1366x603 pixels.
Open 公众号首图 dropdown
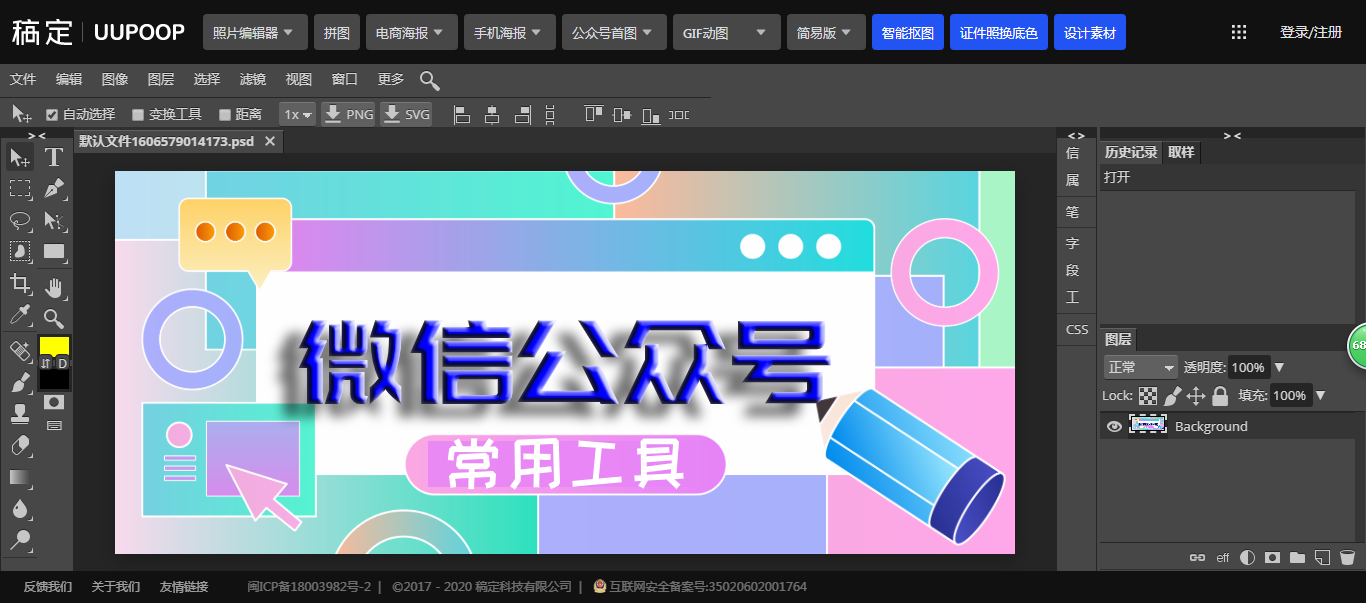pos(614,32)
